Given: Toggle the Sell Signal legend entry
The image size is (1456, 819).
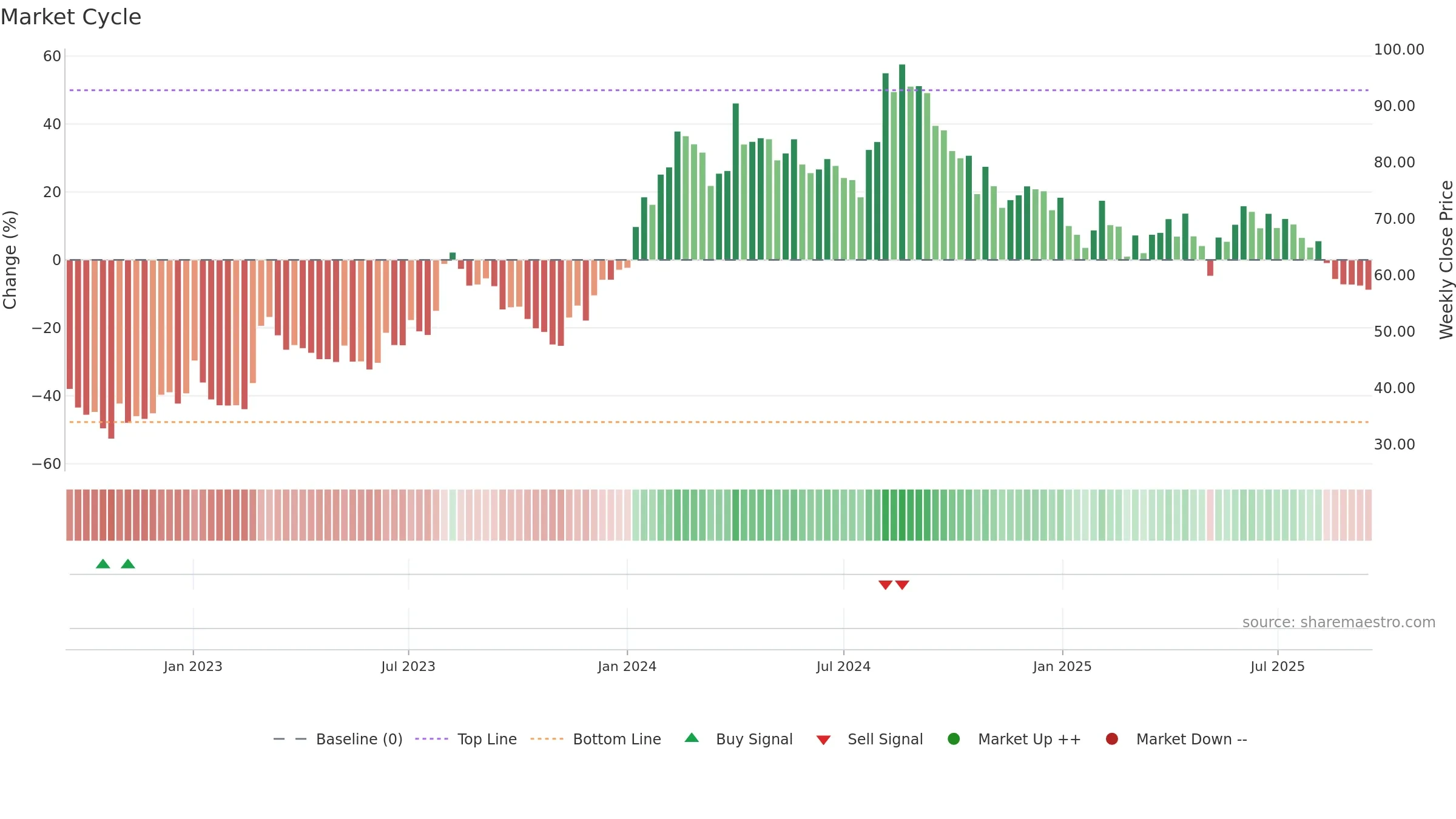Looking at the screenshot, I should click(x=869, y=739).
